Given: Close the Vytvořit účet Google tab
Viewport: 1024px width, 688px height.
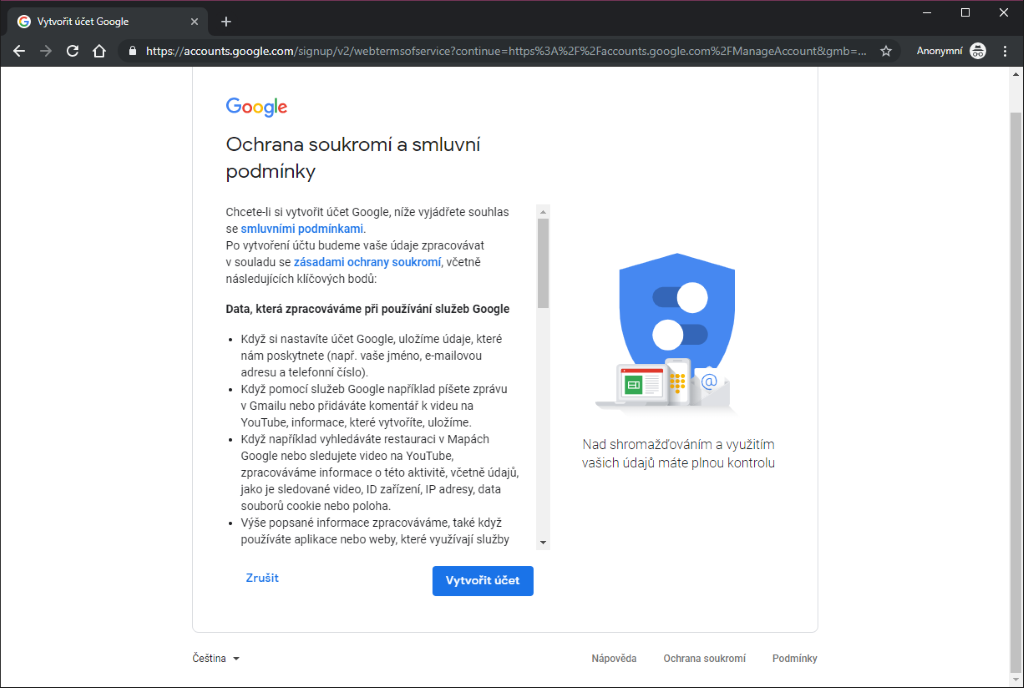Looking at the screenshot, I should point(194,22).
